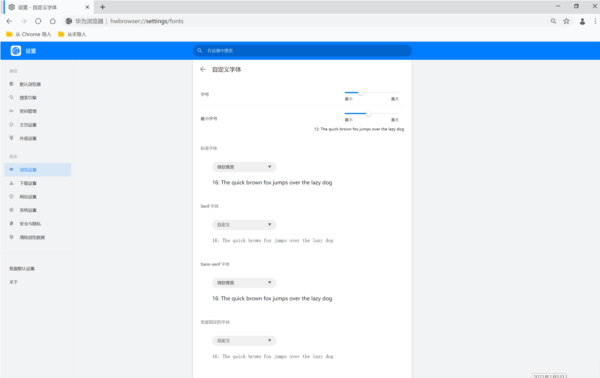
Task: Open the home page icon in toolbar
Action: click(x=52, y=21)
